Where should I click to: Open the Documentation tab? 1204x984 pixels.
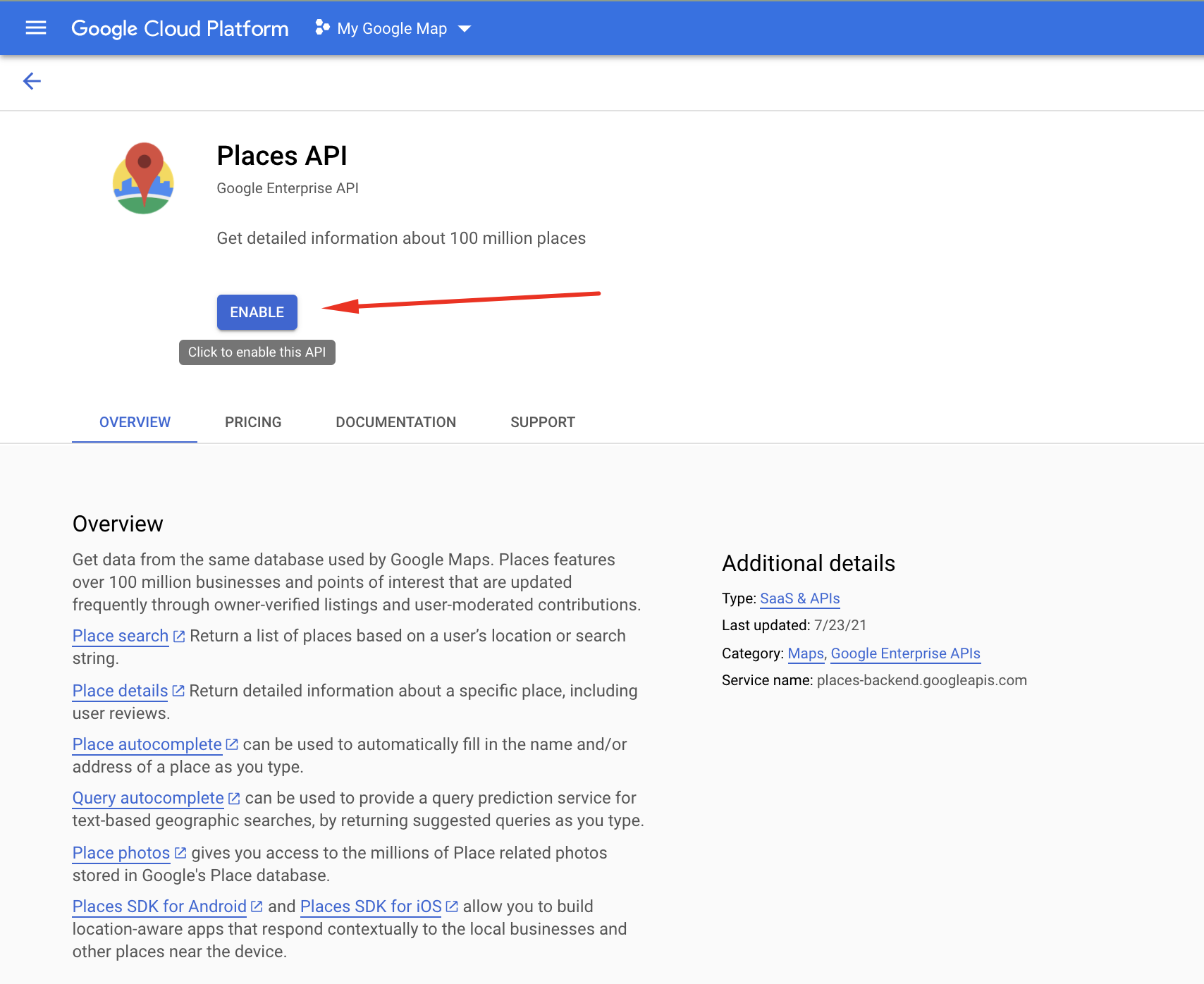pyautogui.click(x=395, y=422)
